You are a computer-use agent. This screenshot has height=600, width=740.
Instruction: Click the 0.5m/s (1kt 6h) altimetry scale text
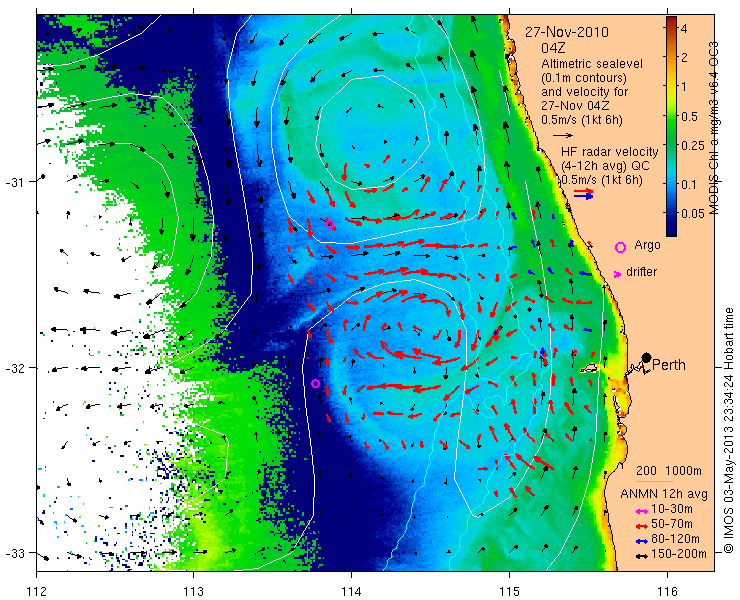click(581, 120)
